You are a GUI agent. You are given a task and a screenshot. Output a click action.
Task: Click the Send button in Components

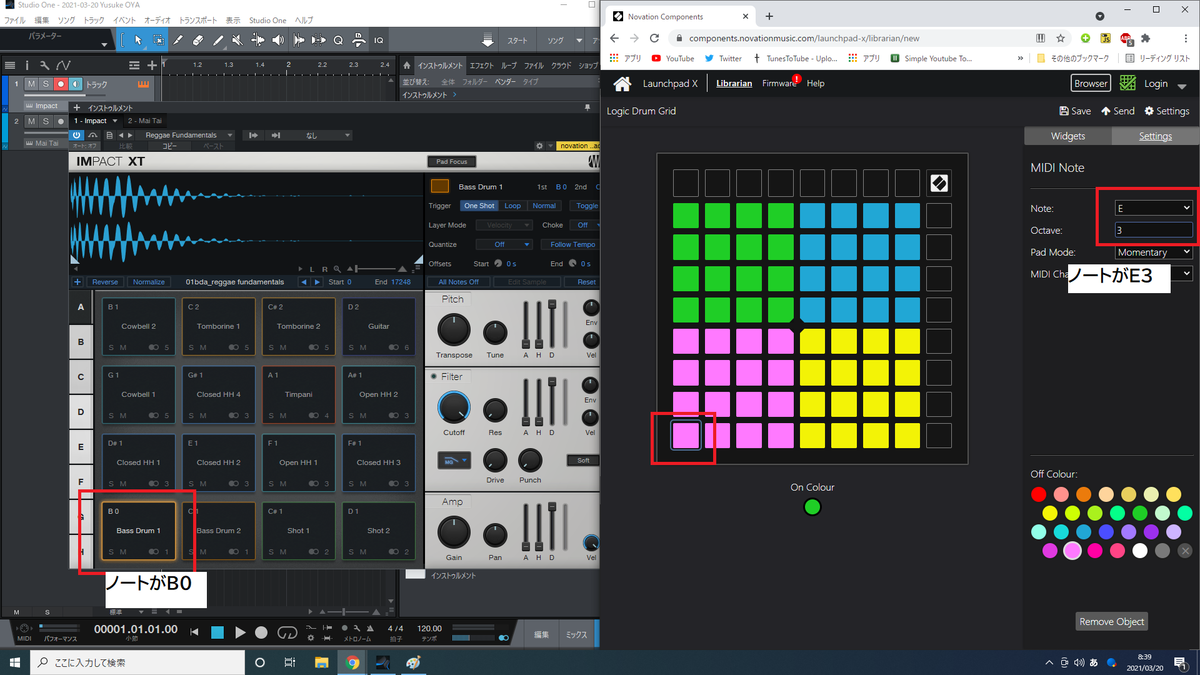point(1118,111)
